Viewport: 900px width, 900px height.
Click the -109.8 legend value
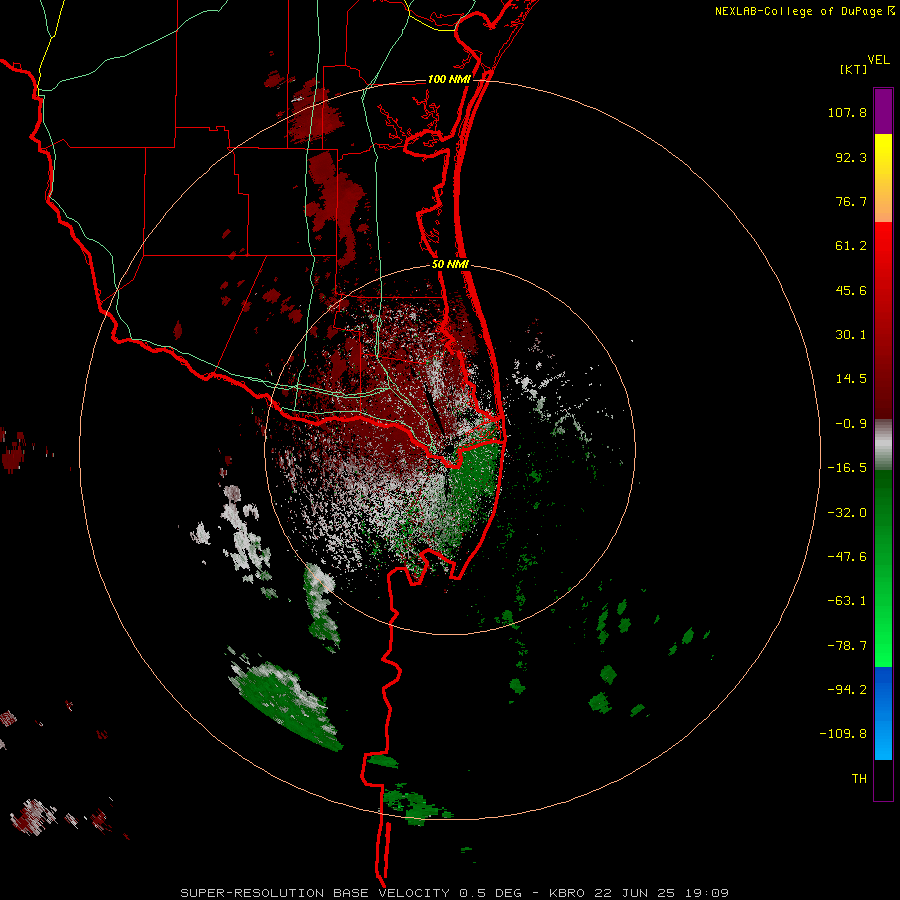tap(844, 734)
